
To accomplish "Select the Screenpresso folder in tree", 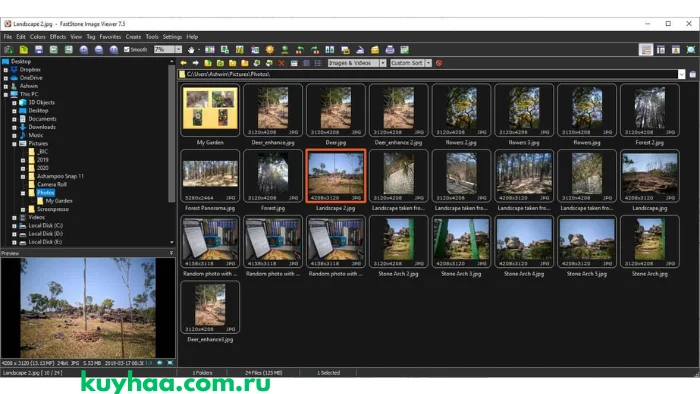I will tap(53, 209).
